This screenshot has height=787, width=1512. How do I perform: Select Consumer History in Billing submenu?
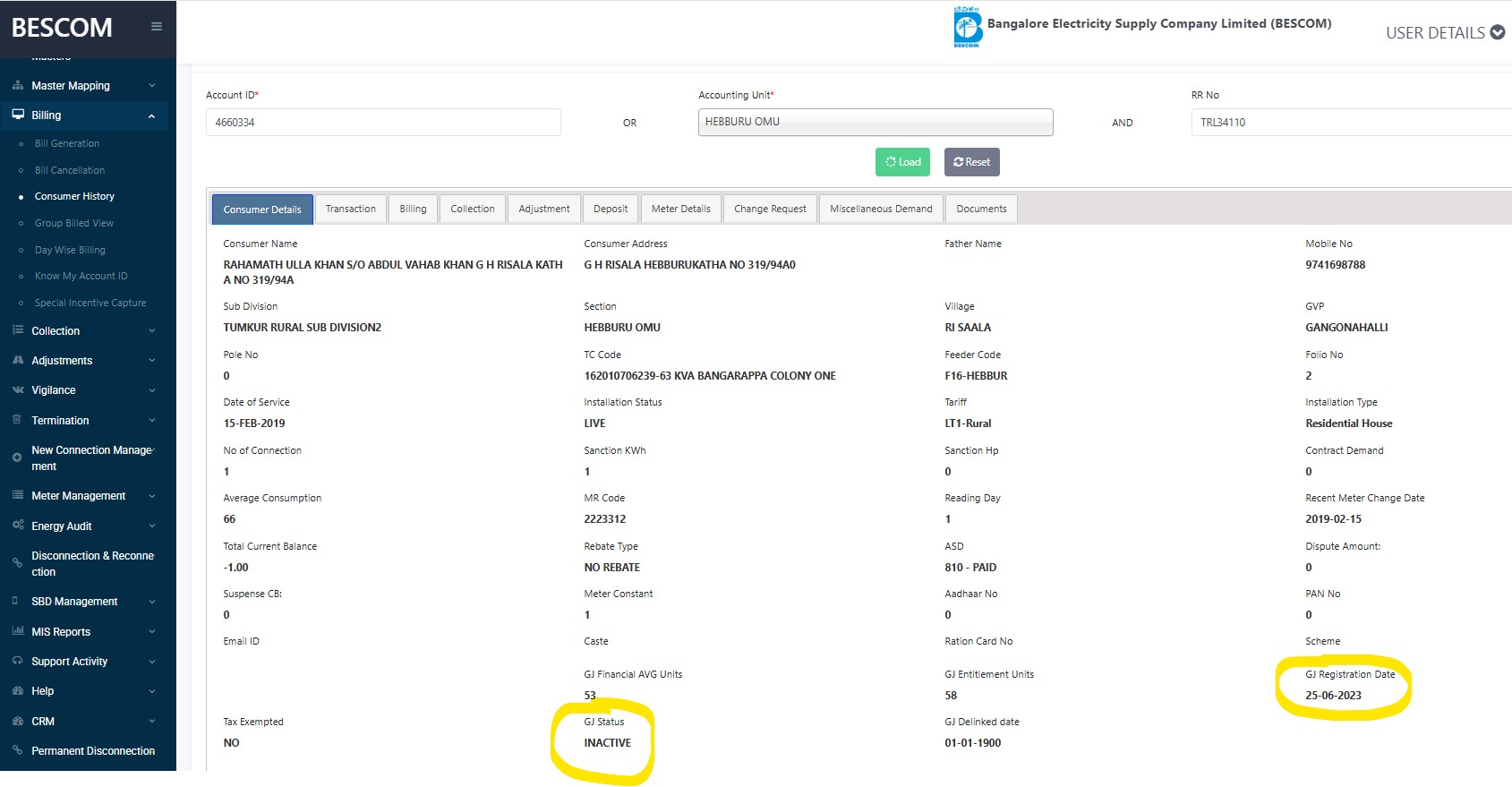(x=74, y=196)
